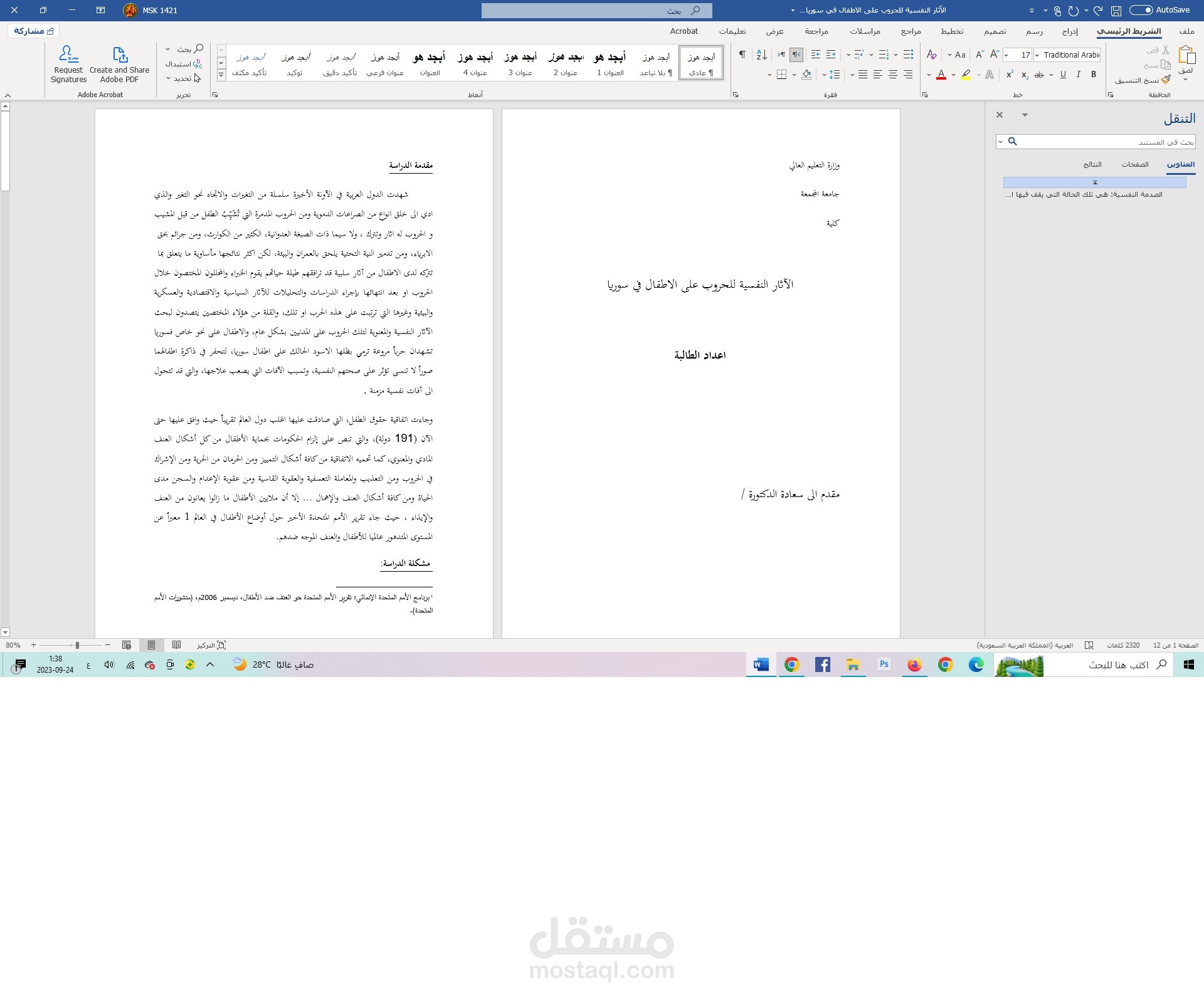Toggle right-to-left text direction
The height and width of the screenshot is (1003, 1204).
(796, 55)
